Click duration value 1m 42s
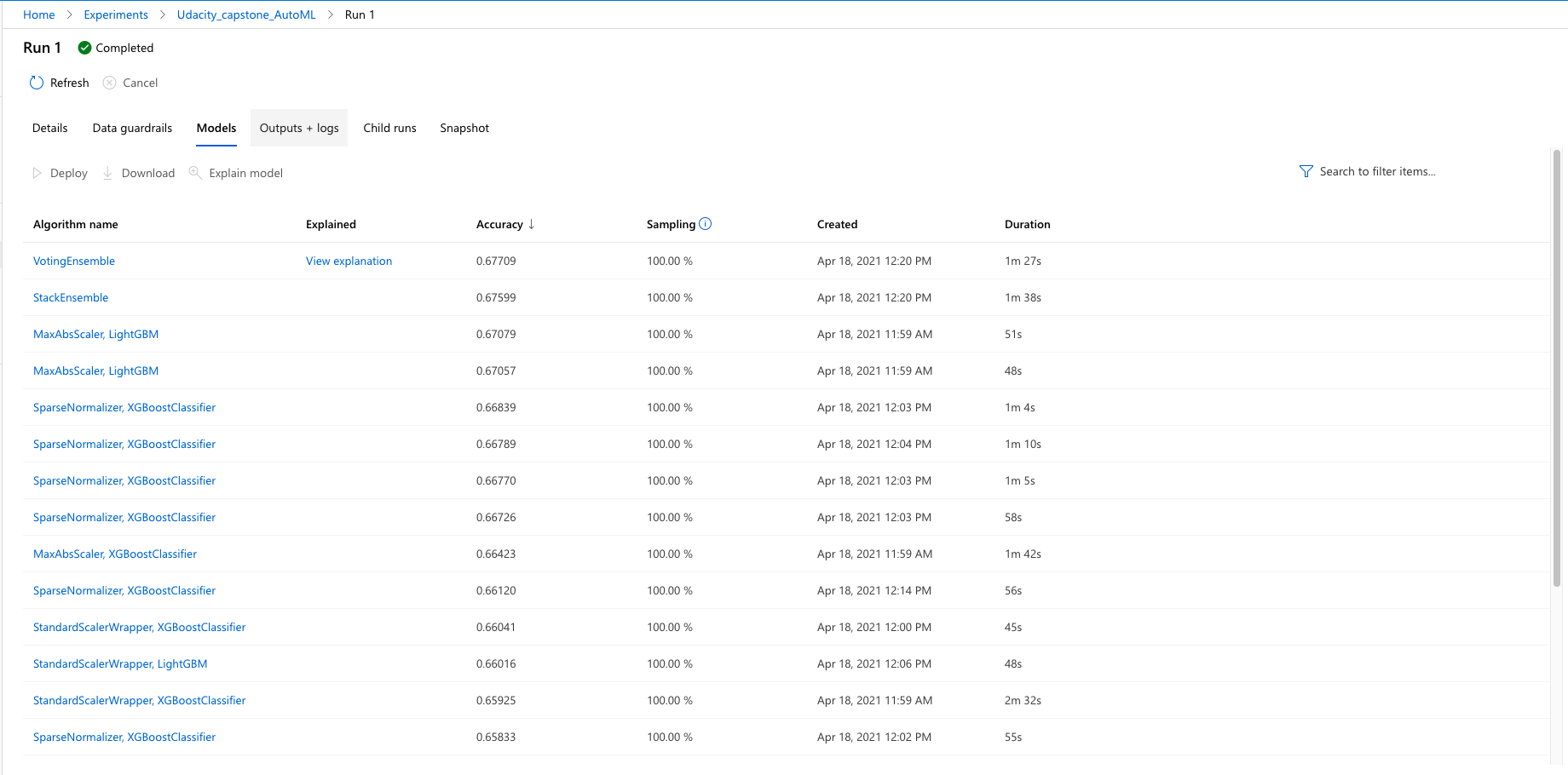This screenshot has width=1568, height=775. pos(1023,554)
